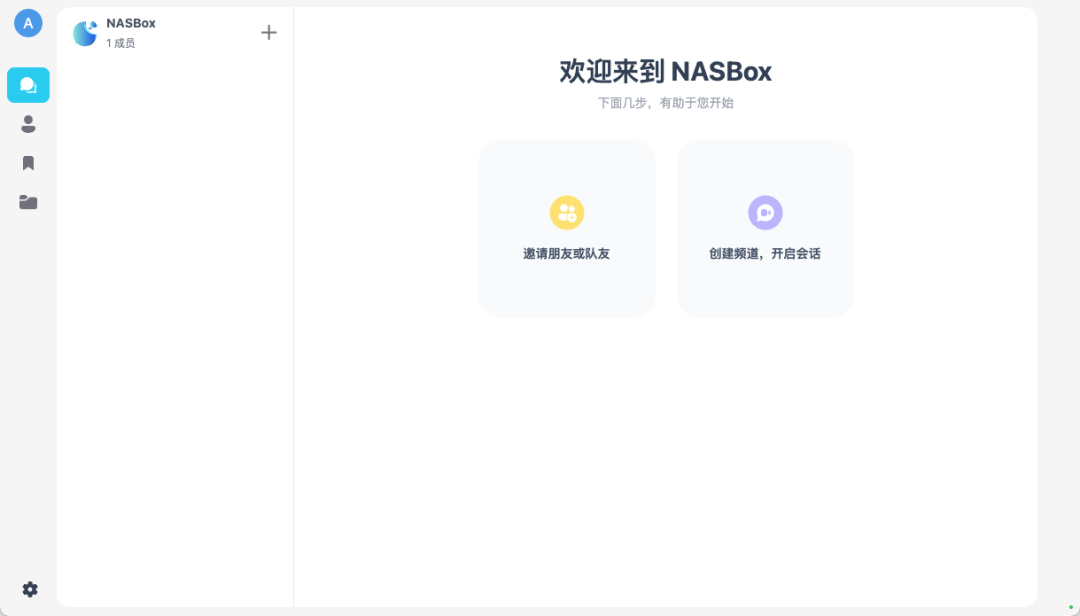Open the saved bookmarks icon
Screen dimensions: 1080x616
click(x=27, y=162)
